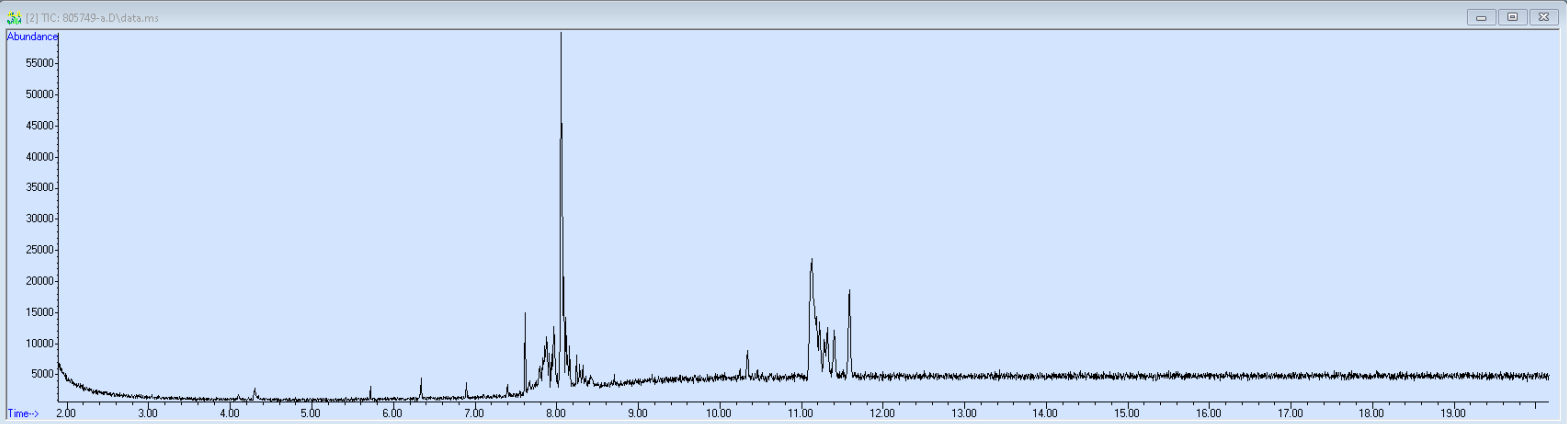Click the y-axis value 20000

pyautogui.click(x=40, y=281)
